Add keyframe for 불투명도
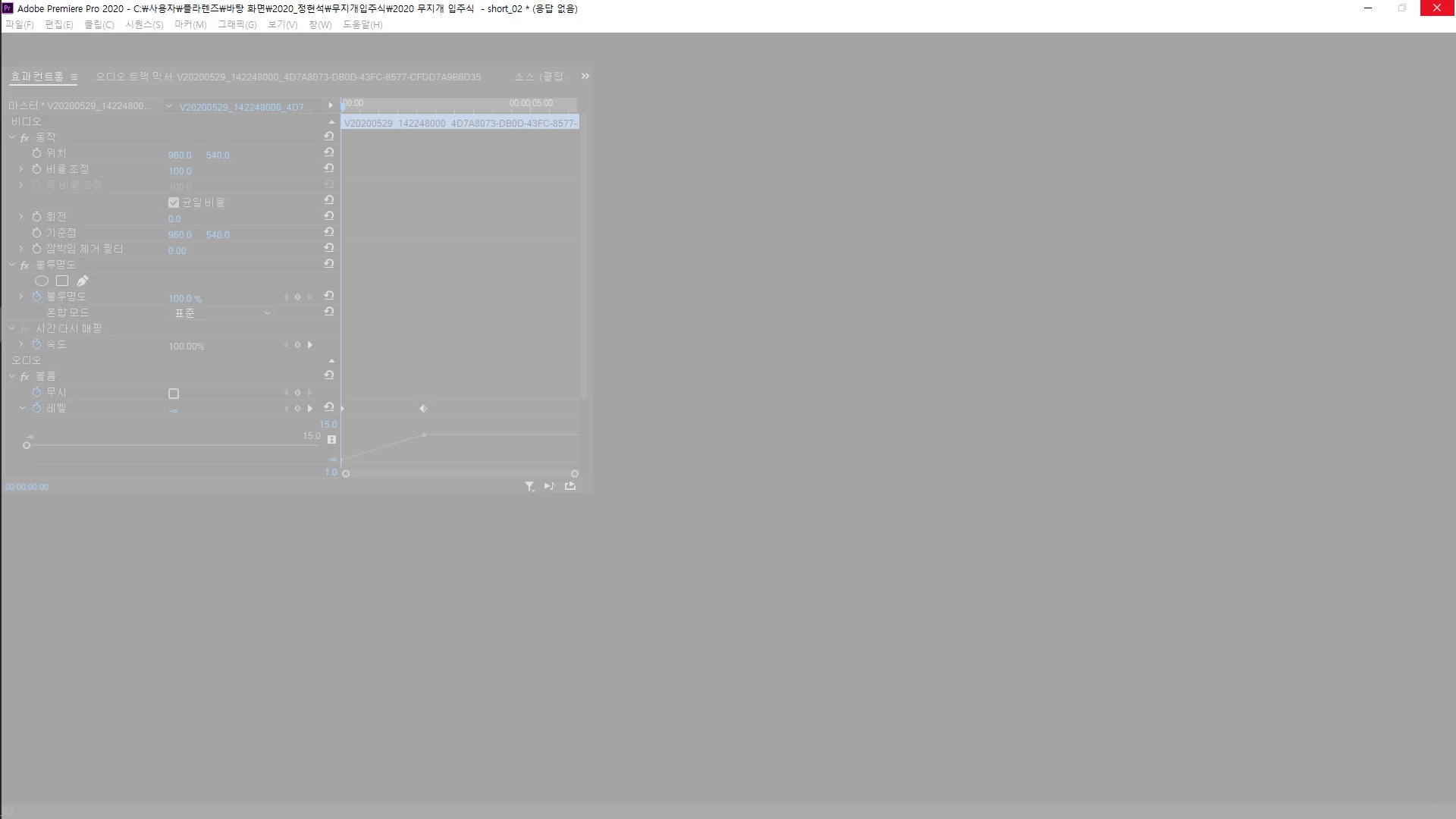The height and width of the screenshot is (819, 1456). (x=297, y=297)
